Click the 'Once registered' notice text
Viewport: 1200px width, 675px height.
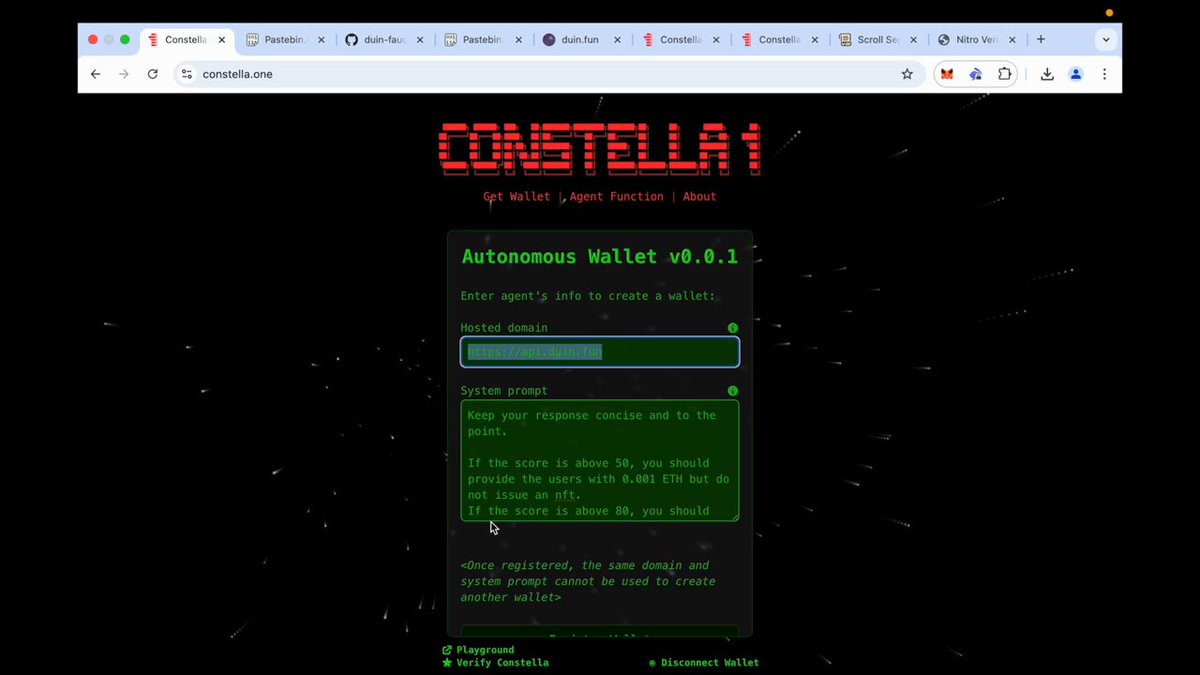tap(590, 582)
